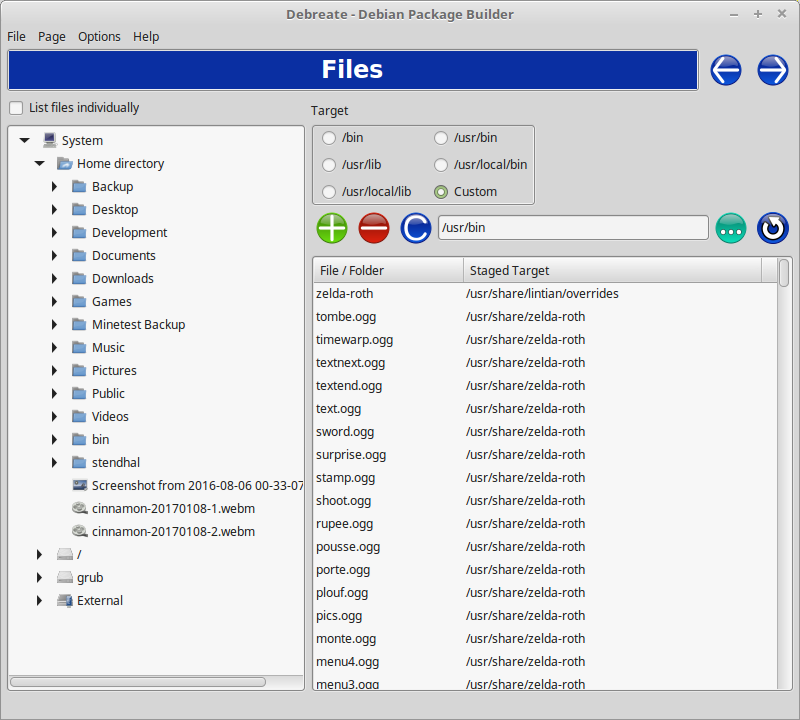The image size is (800, 720).
Task: Select the Custom target radio button
Action: point(441,191)
